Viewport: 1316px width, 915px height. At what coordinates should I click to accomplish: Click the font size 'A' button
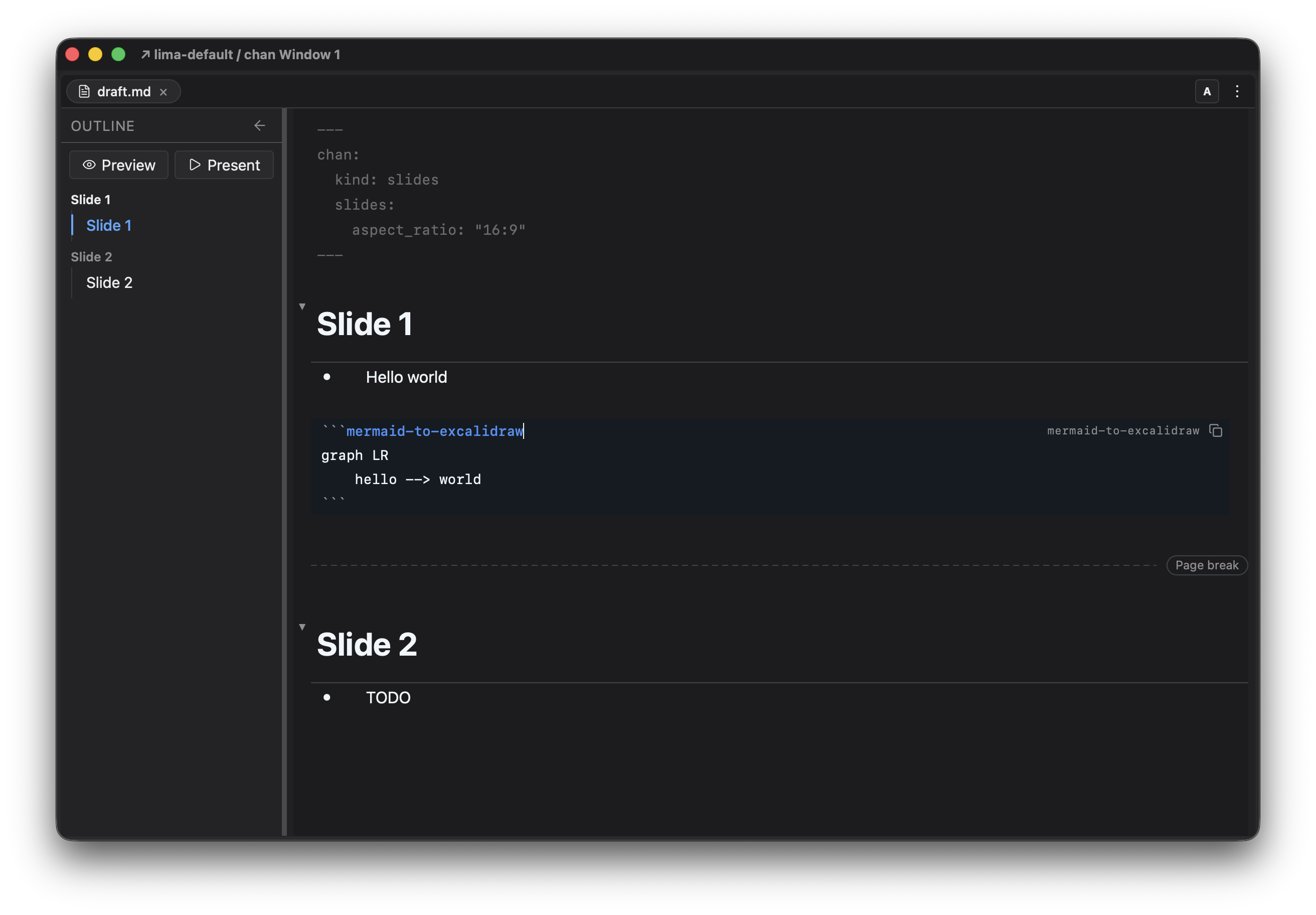pyautogui.click(x=1207, y=92)
